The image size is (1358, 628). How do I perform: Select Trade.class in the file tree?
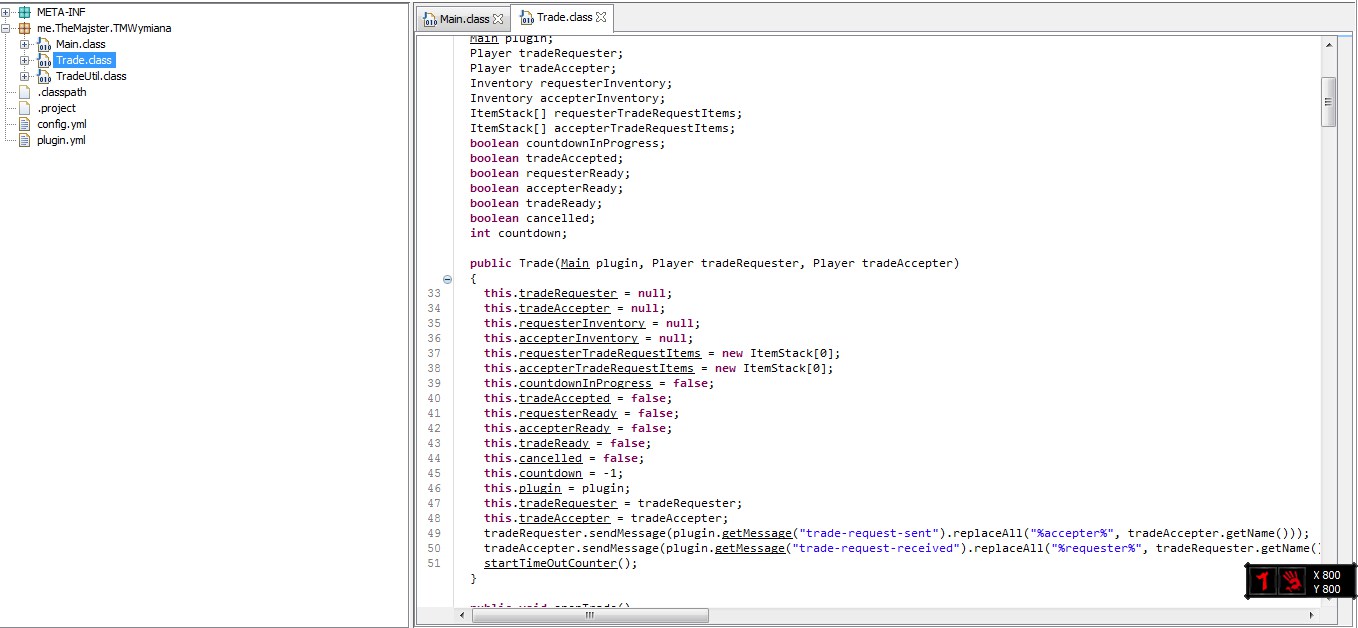84,60
